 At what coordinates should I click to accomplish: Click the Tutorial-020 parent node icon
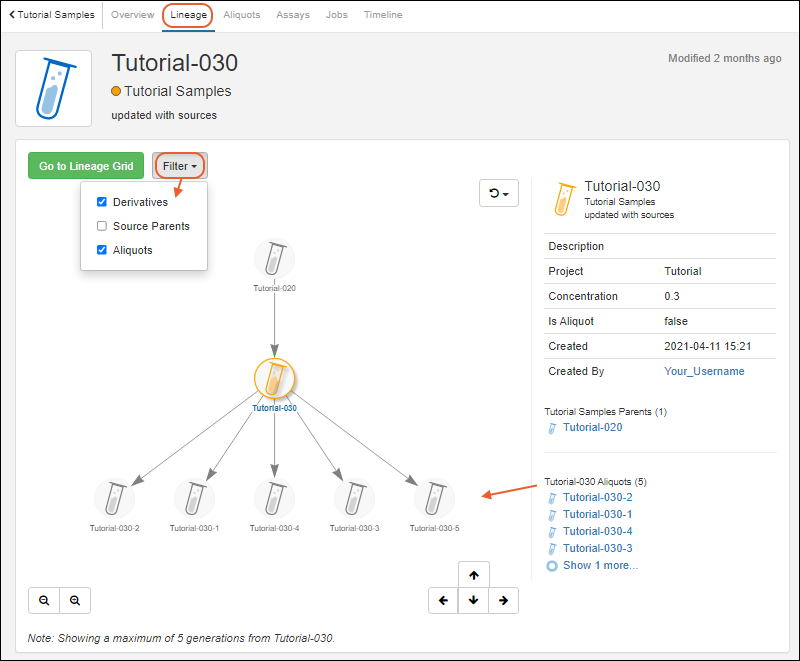click(274, 259)
